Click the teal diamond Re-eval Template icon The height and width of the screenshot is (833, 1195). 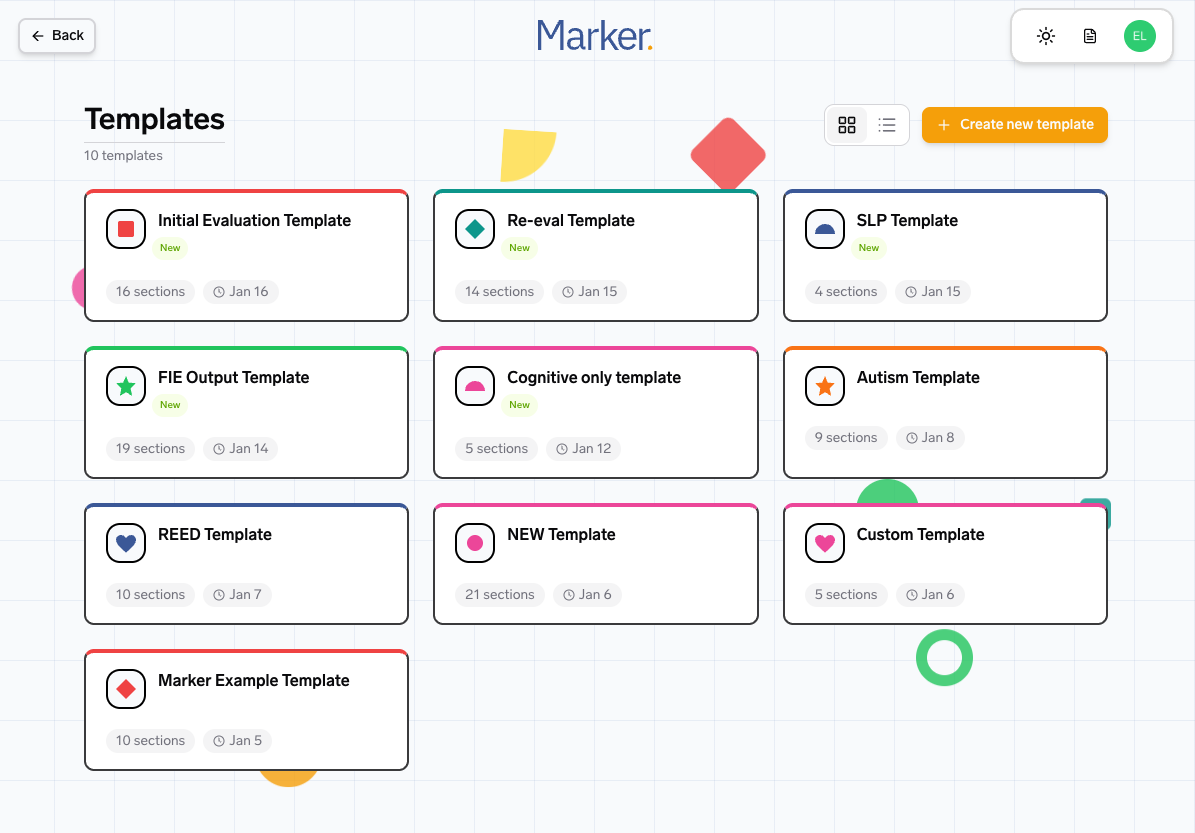(475, 230)
